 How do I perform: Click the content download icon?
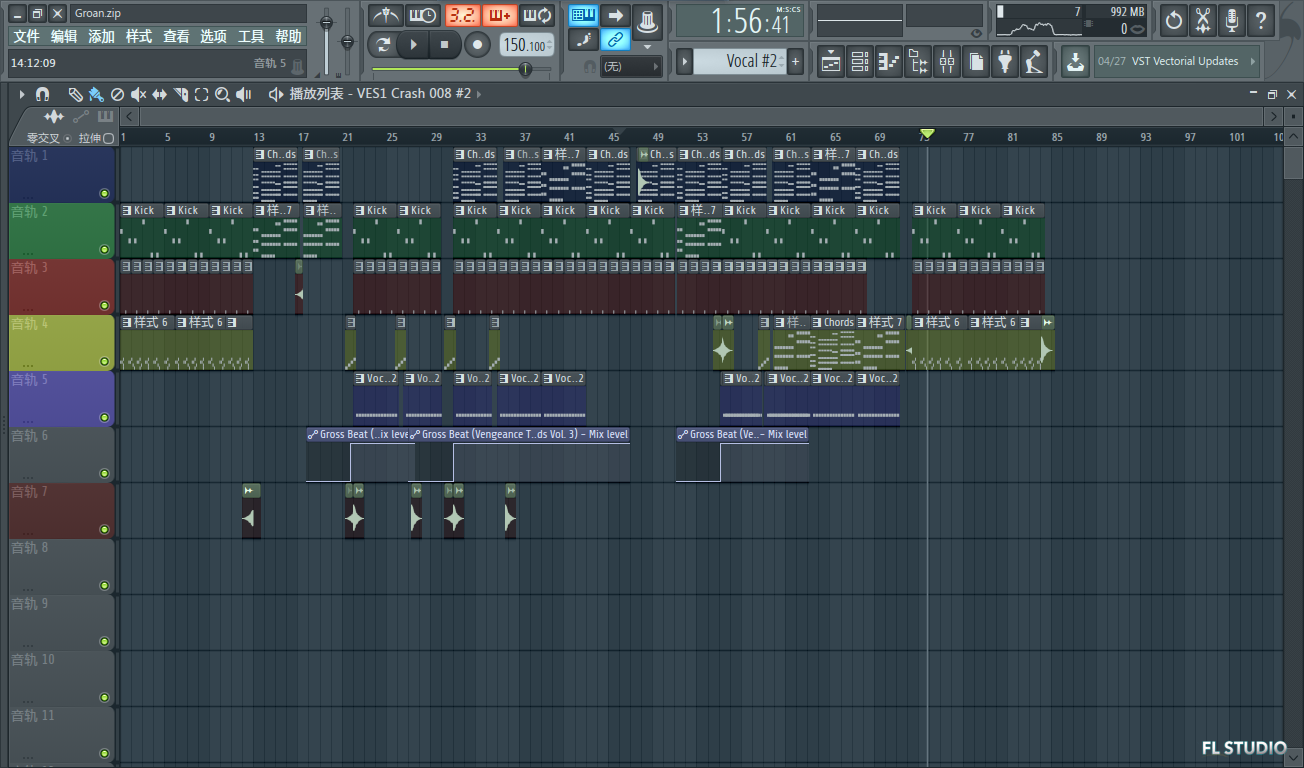tap(1074, 62)
